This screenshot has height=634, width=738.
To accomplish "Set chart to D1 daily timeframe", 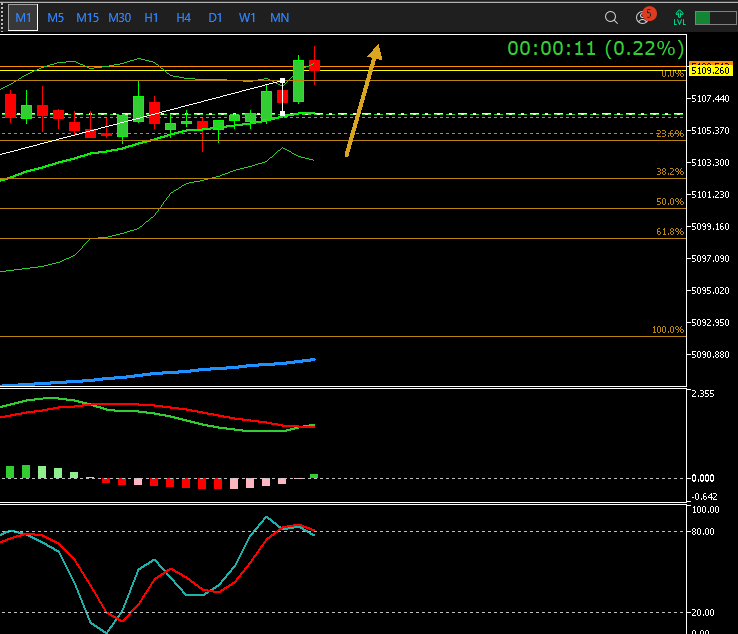I will click(x=215, y=18).
